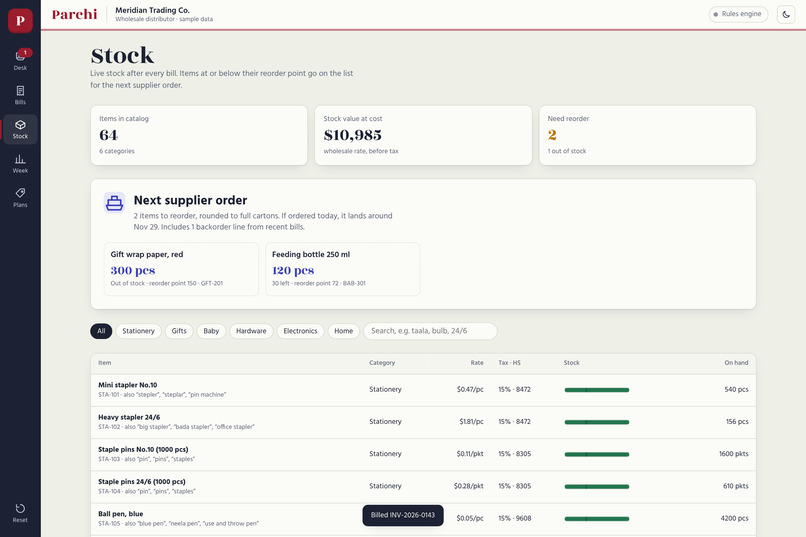
Task: Click the Item column header
Action: point(105,363)
